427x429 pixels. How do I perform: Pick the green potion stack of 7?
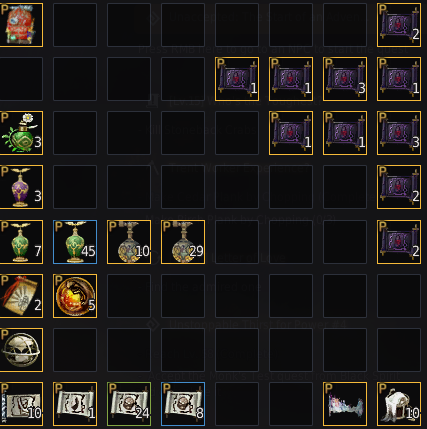tap(21, 242)
